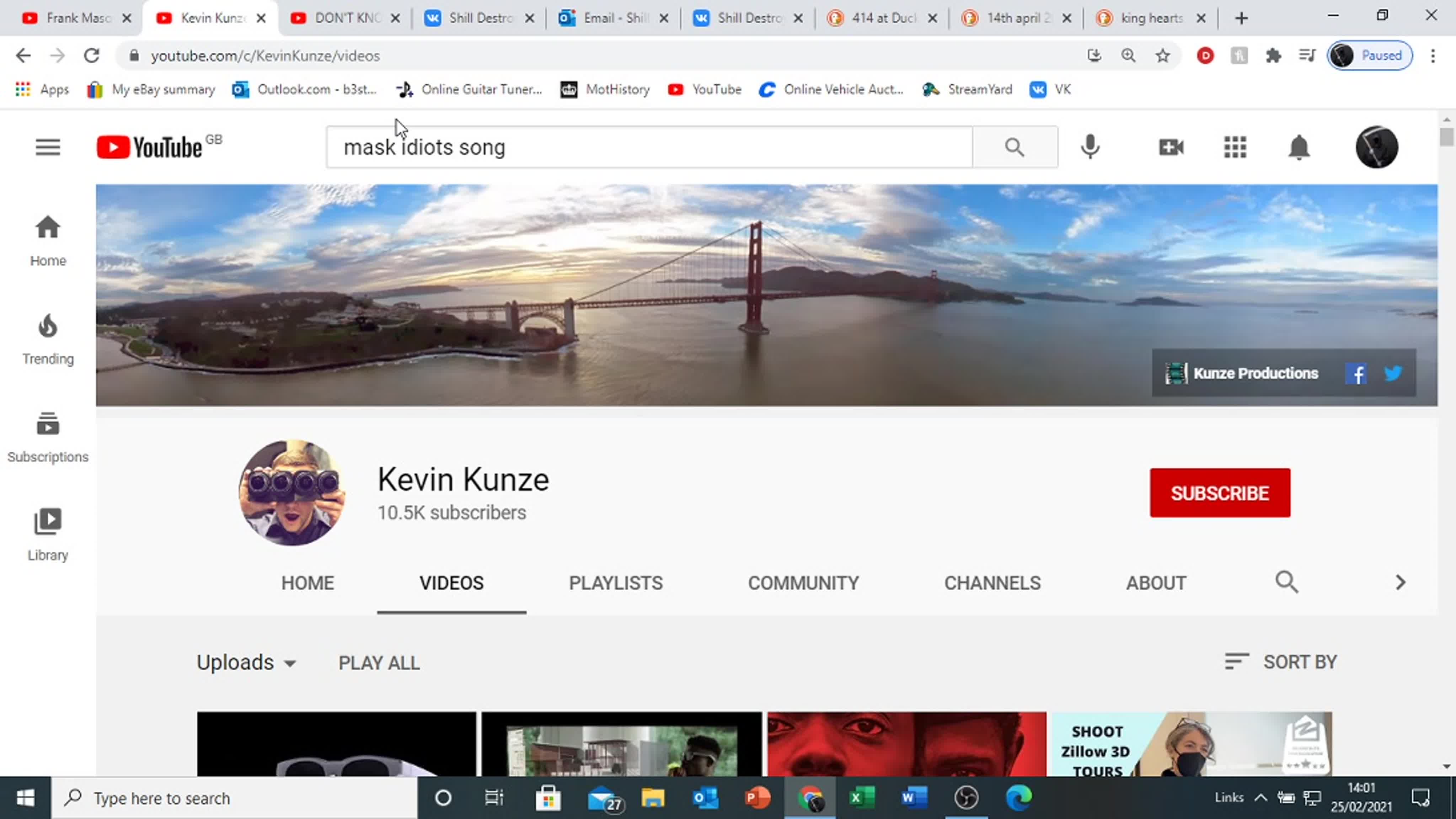Open the Create video camera icon
Image resolution: width=1456 pixels, height=819 pixels.
(1171, 147)
